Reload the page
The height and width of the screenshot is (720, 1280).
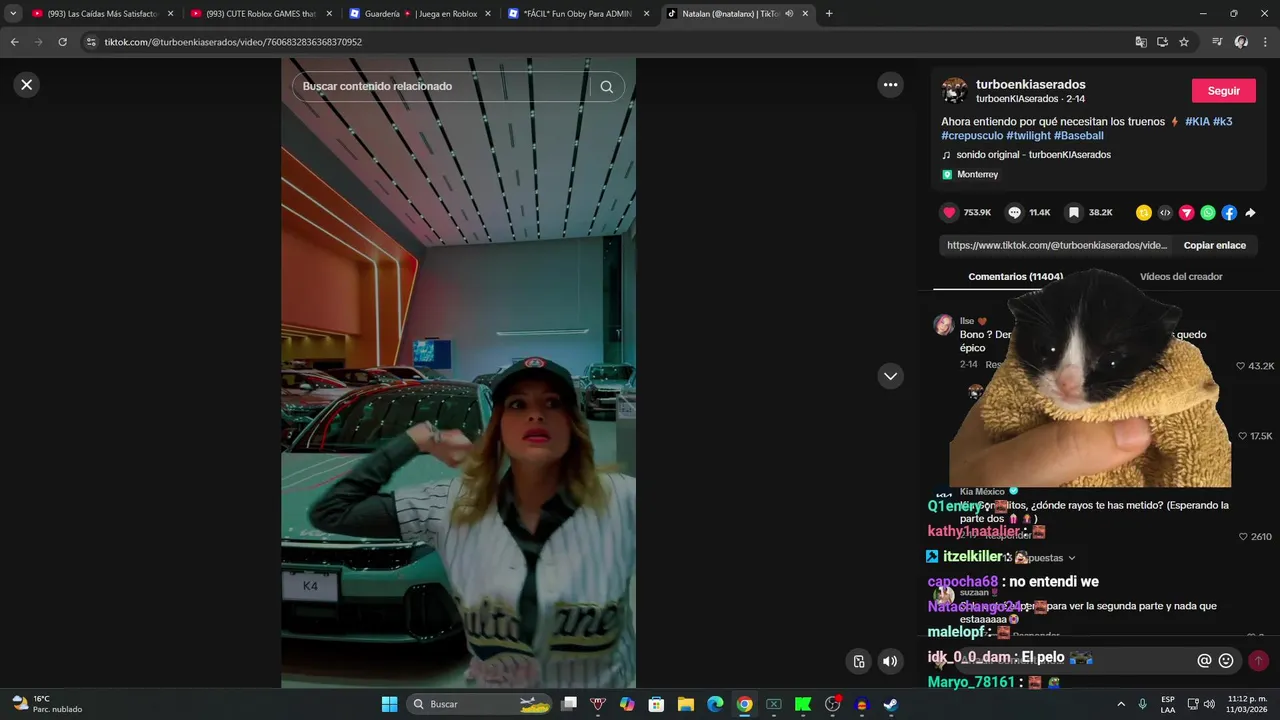coord(62,42)
